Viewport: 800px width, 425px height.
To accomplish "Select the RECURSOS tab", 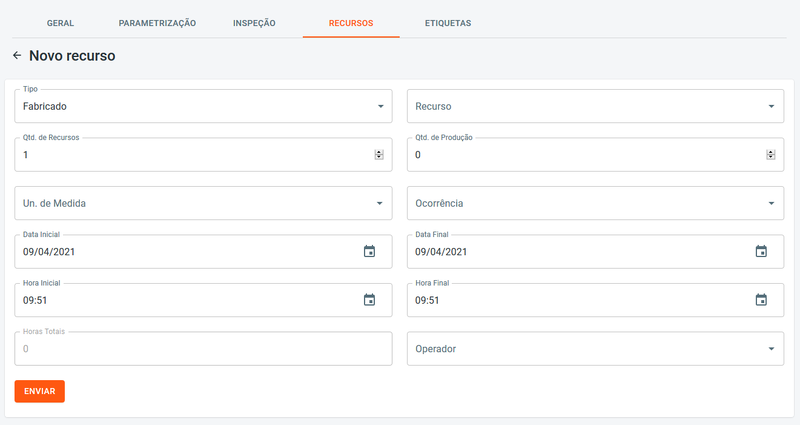I will tap(351, 23).
